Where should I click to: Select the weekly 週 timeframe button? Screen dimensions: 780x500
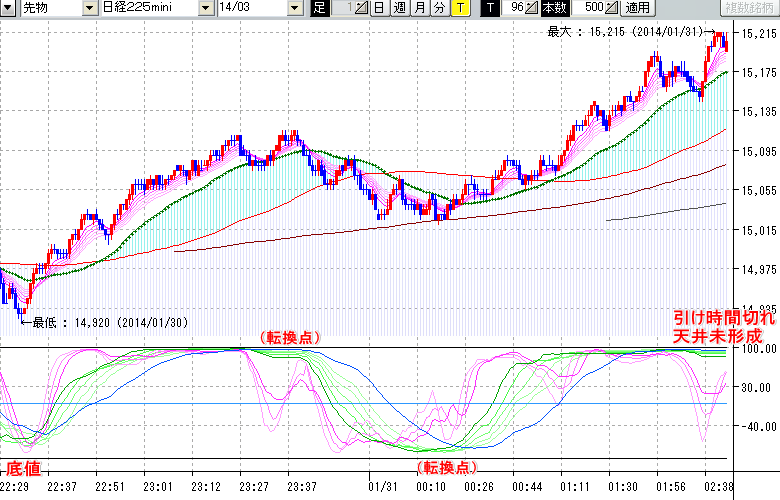pos(399,8)
